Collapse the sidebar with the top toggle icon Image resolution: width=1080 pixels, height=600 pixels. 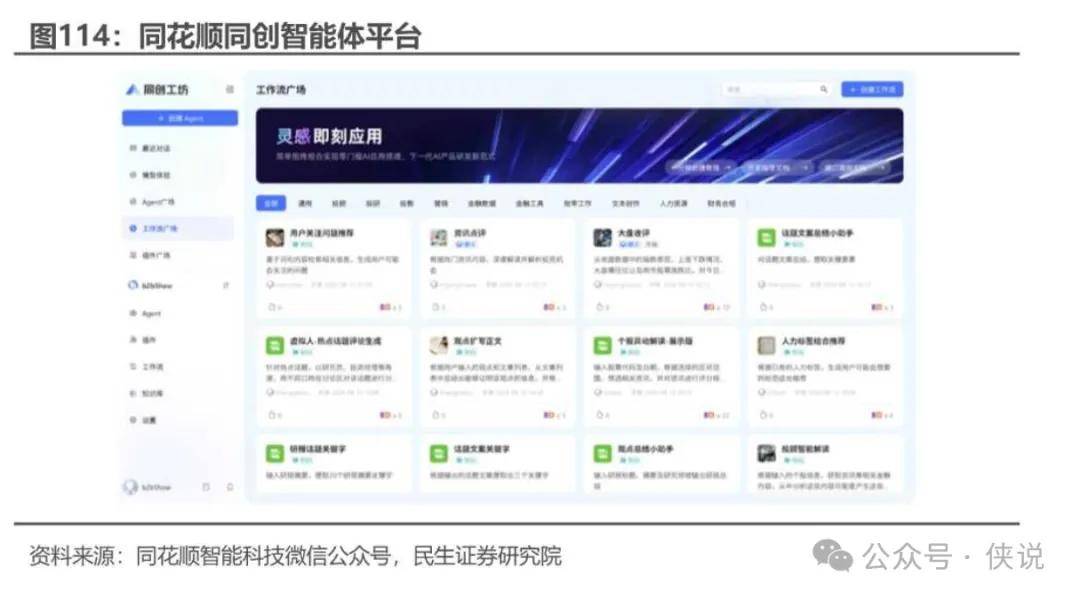[229, 90]
